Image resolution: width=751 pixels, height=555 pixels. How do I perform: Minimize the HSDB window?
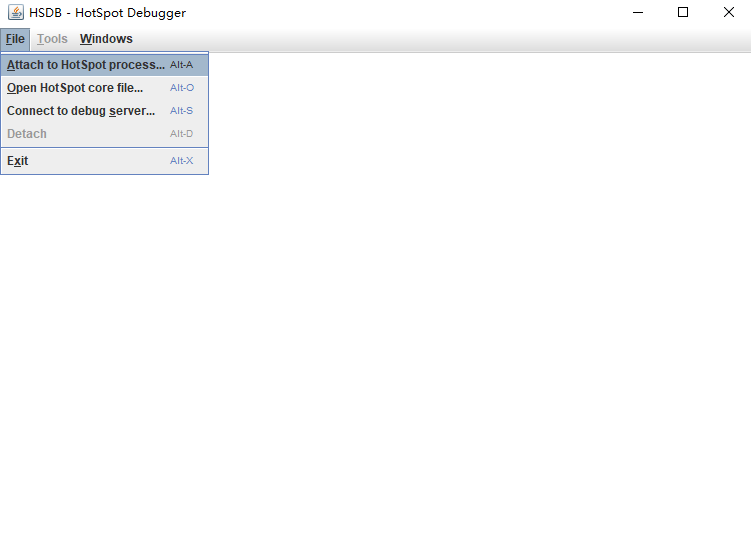pyautogui.click(x=638, y=12)
